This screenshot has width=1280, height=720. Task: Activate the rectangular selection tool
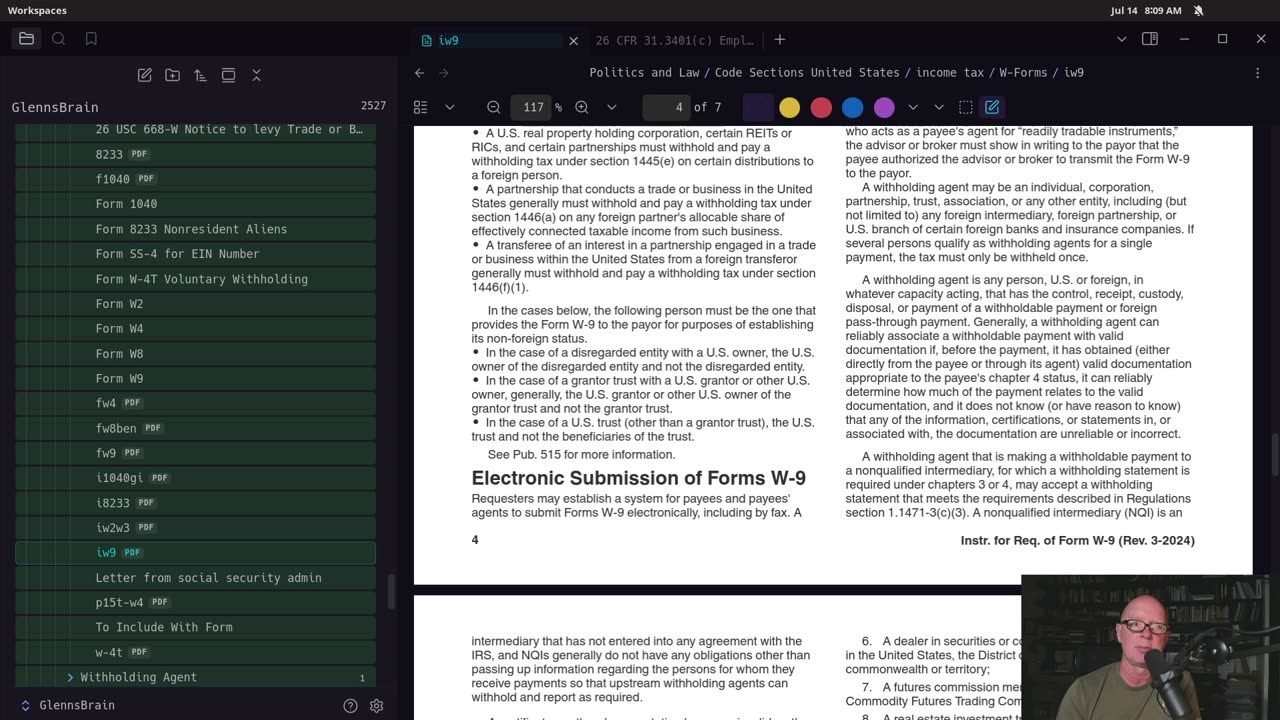pyautogui.click(x=965, y=107)
